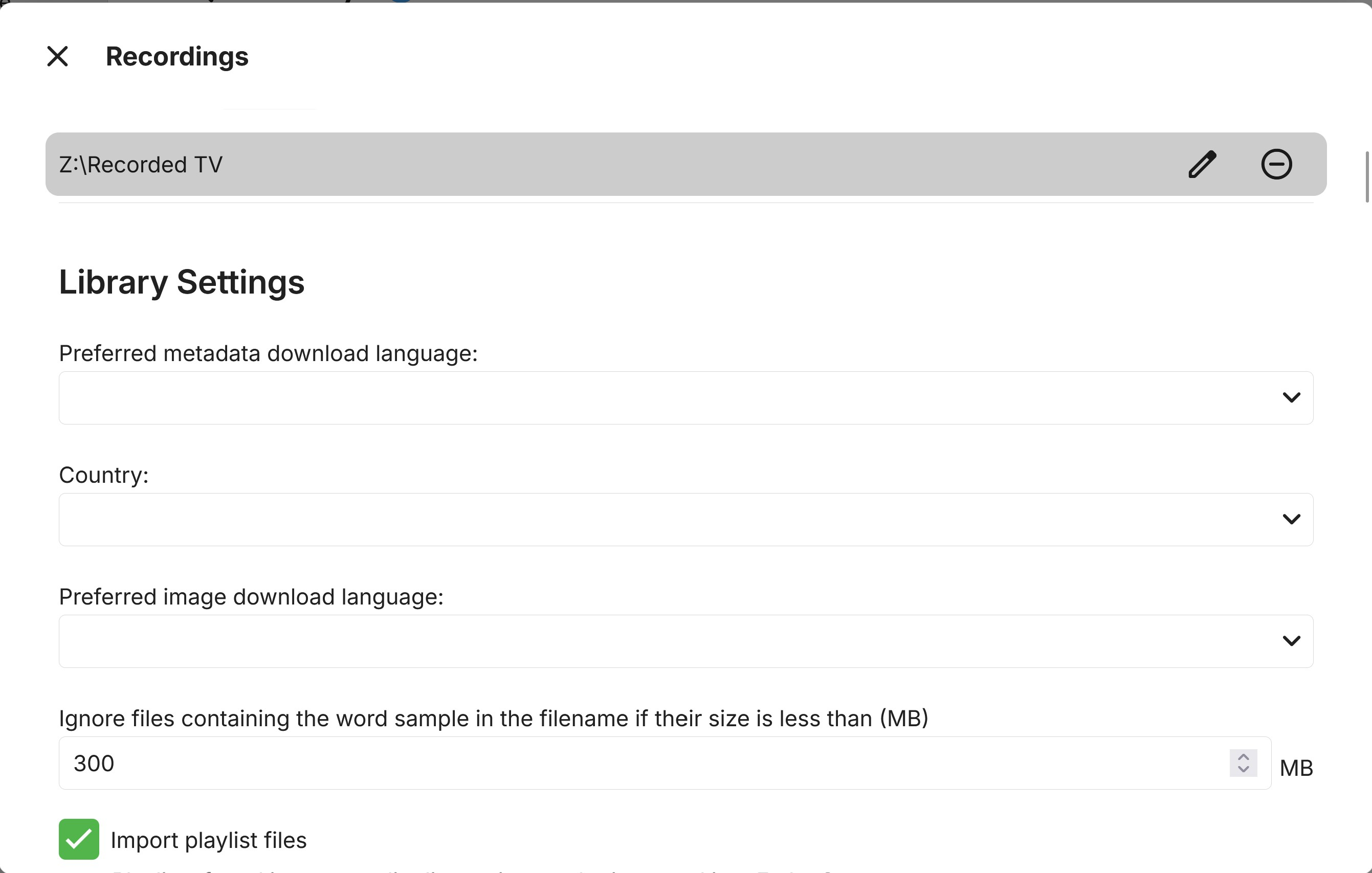
Task: Open the Country dropdown
Action: point(655,520)
